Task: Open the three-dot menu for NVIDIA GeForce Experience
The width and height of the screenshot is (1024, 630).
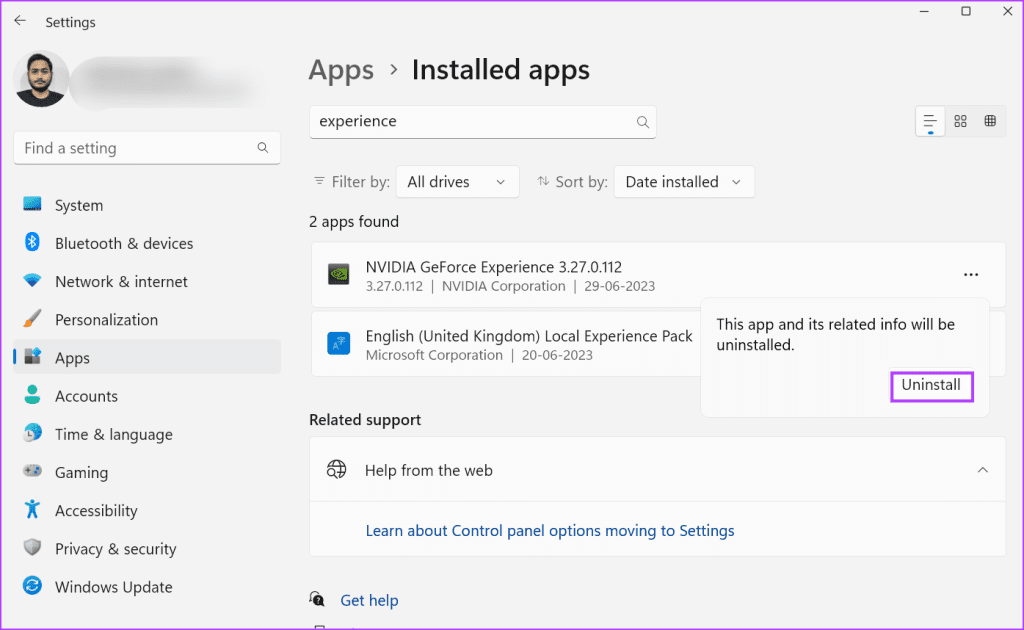Action: click(x=969, y=274)
